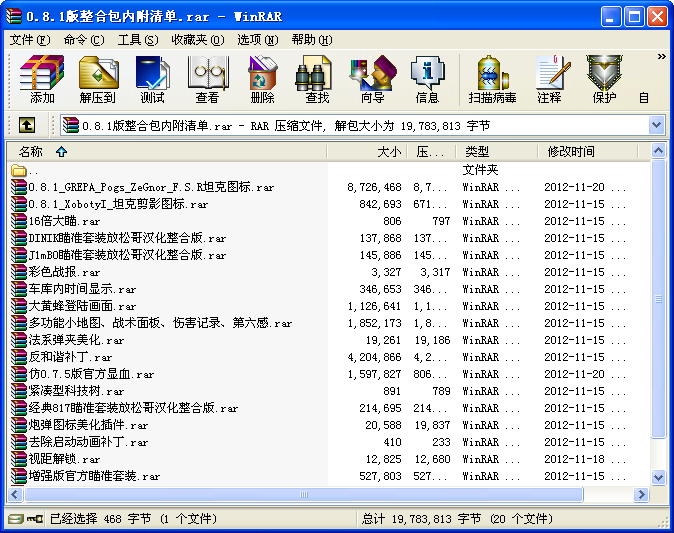Viewport: 674px width, 533px height.
Task: Select the 大黄蜂登陆画面.rar file
Action: click(x=74, y=306)
